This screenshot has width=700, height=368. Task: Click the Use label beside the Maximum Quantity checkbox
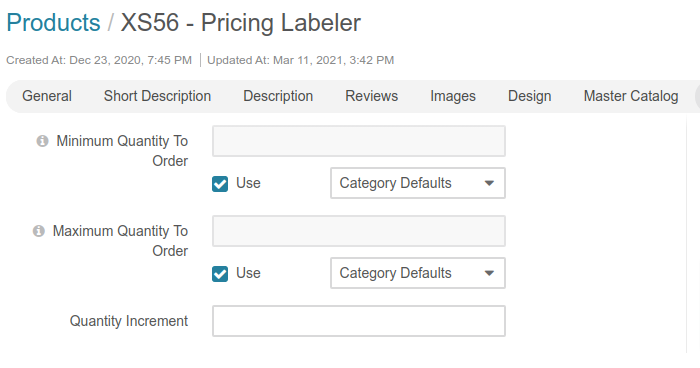248,273
